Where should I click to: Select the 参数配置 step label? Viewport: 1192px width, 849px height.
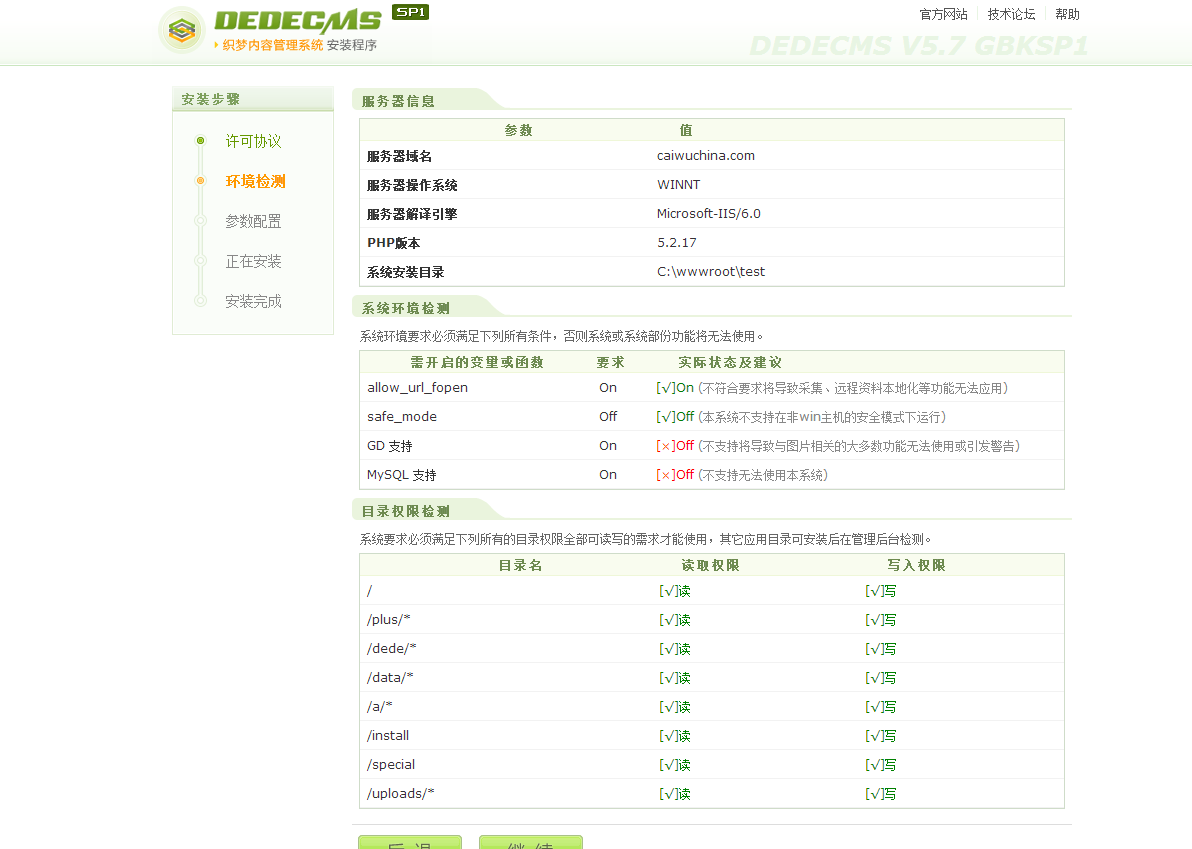coord(253,221)
